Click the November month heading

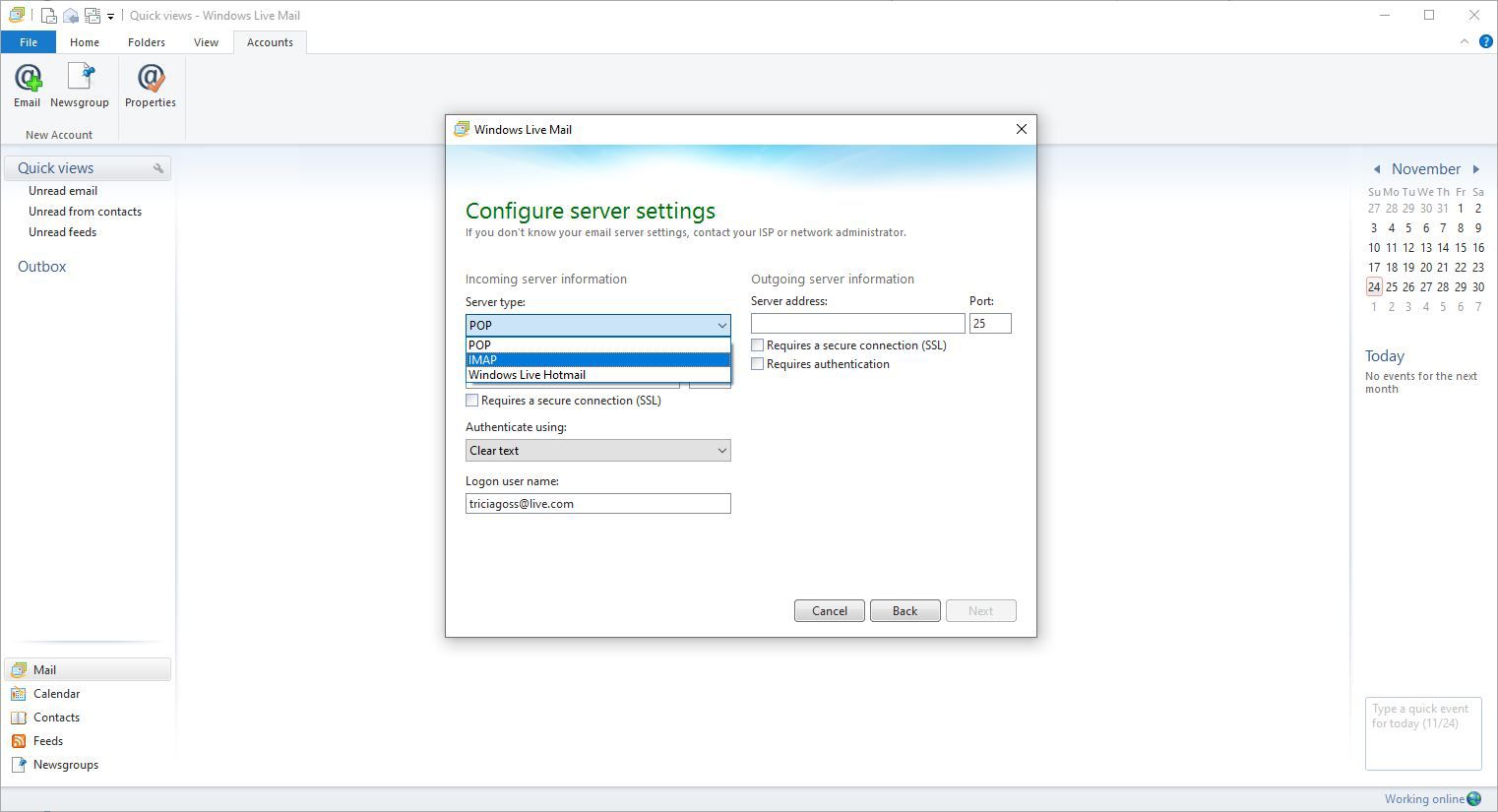point(1426,169)
